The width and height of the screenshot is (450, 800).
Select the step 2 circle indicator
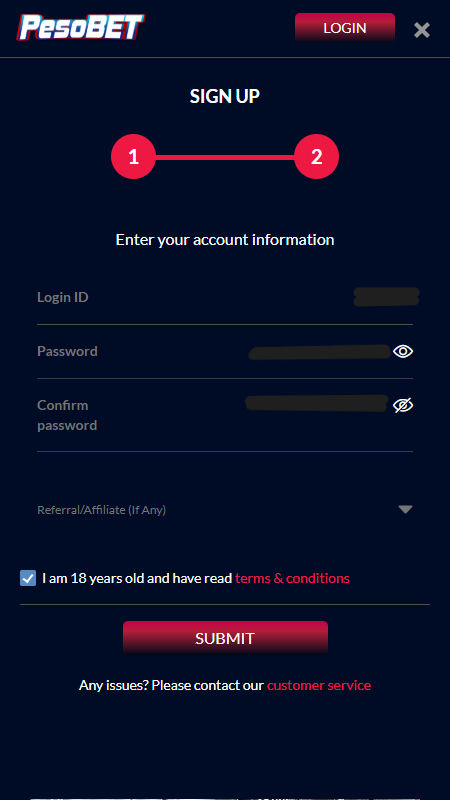coord(316,157)
